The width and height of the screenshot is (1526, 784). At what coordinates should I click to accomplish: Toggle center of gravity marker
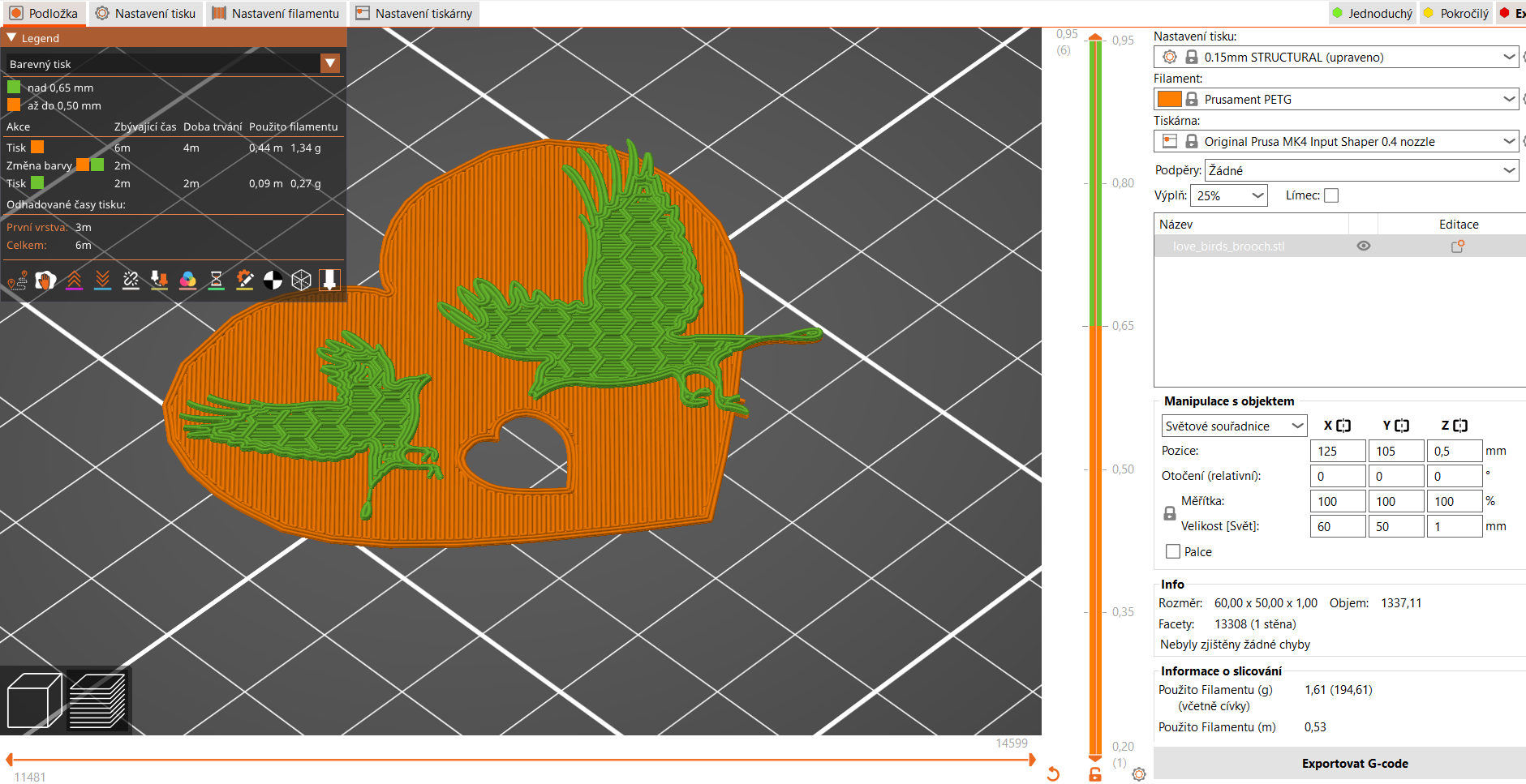[273, 281]
